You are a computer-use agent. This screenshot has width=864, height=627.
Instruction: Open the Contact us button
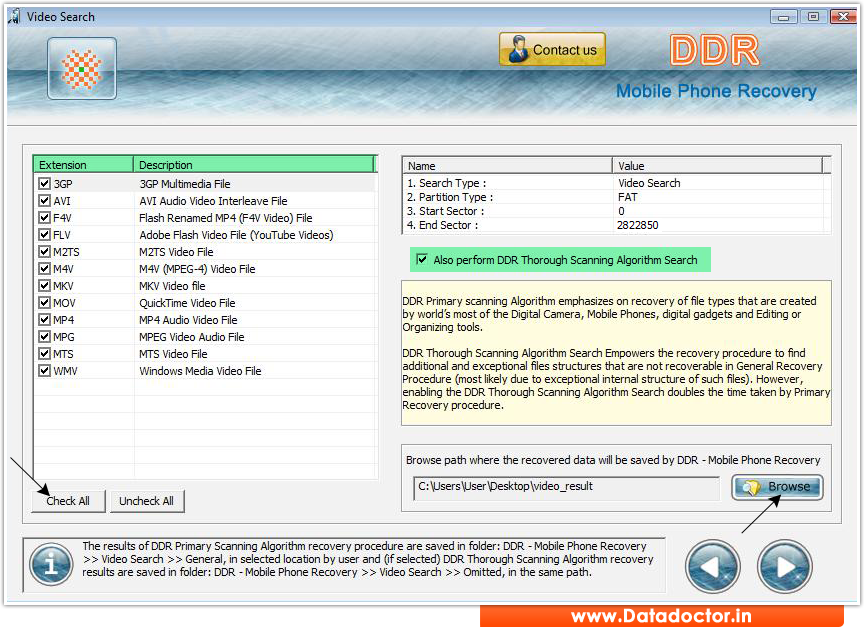pyautogui.click(x=552, y=49)
